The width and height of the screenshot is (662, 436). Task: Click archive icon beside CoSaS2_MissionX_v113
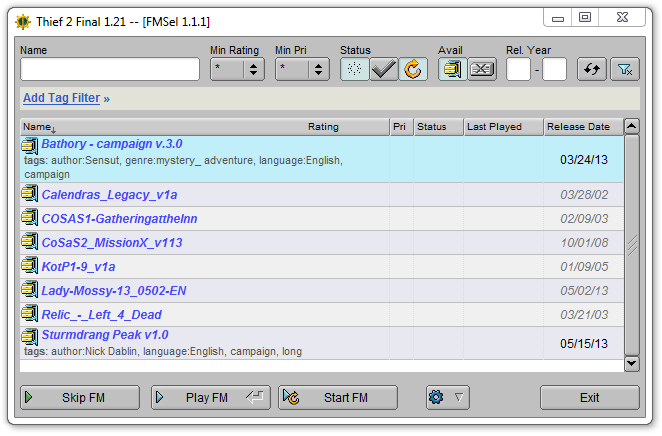point(30,241)
